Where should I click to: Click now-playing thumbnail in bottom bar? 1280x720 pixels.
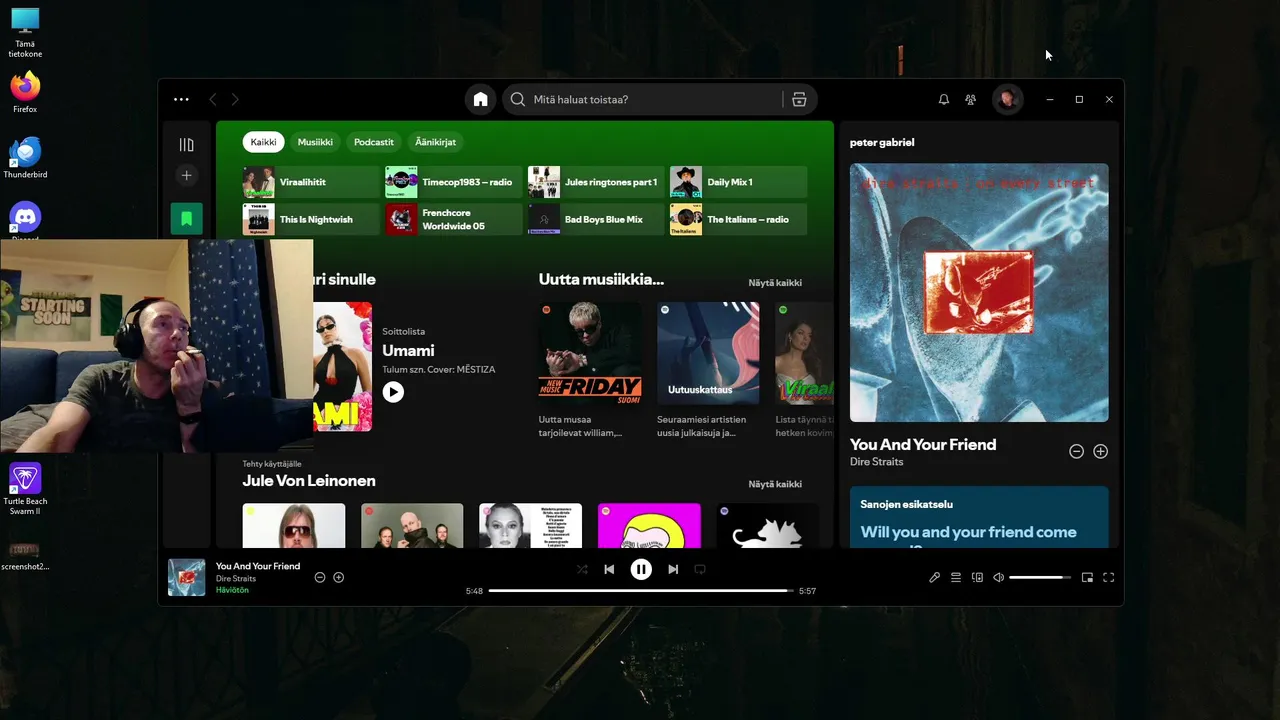pos(186,577)
